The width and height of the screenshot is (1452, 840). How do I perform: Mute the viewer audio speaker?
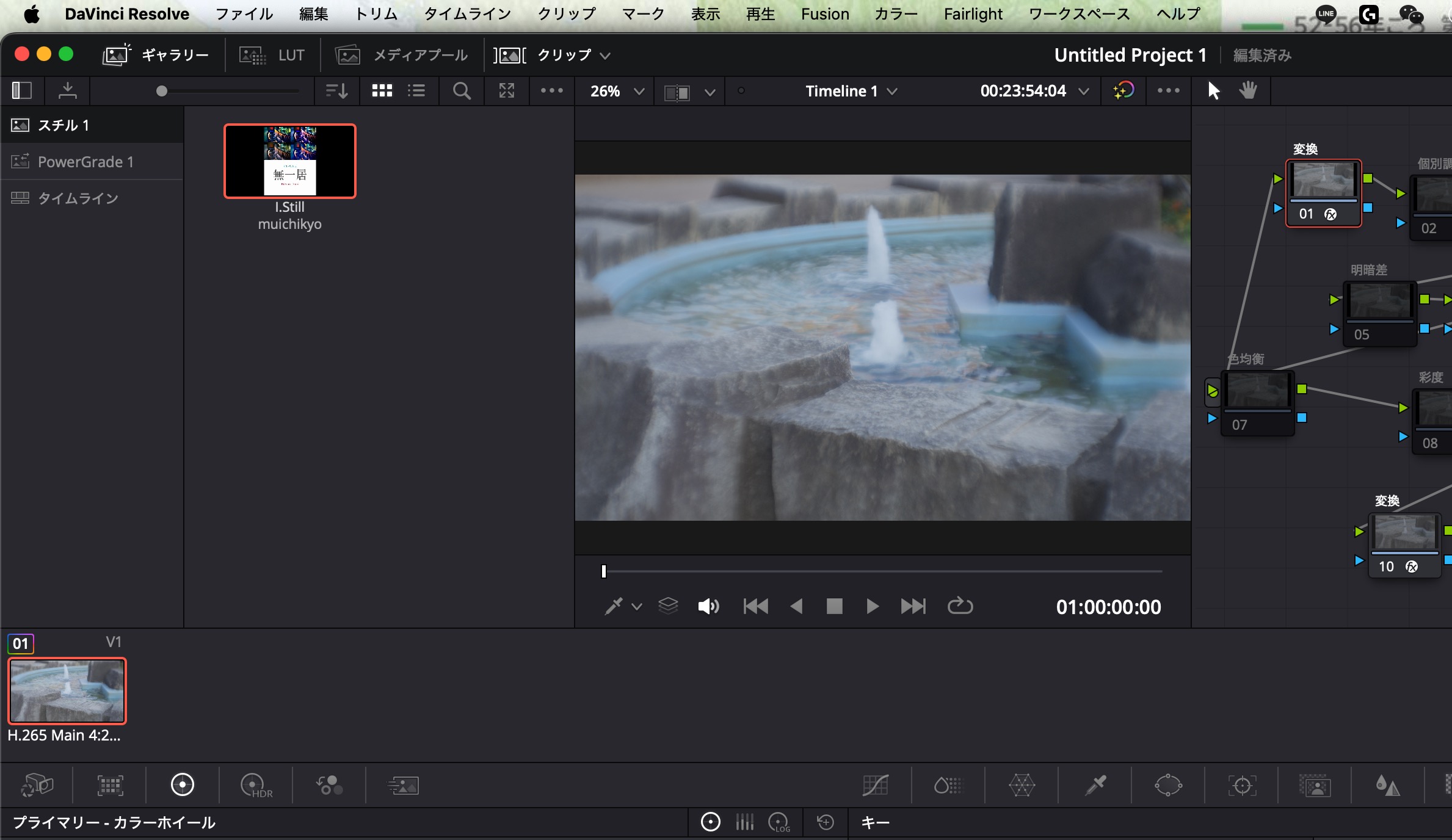pos(708,606)
